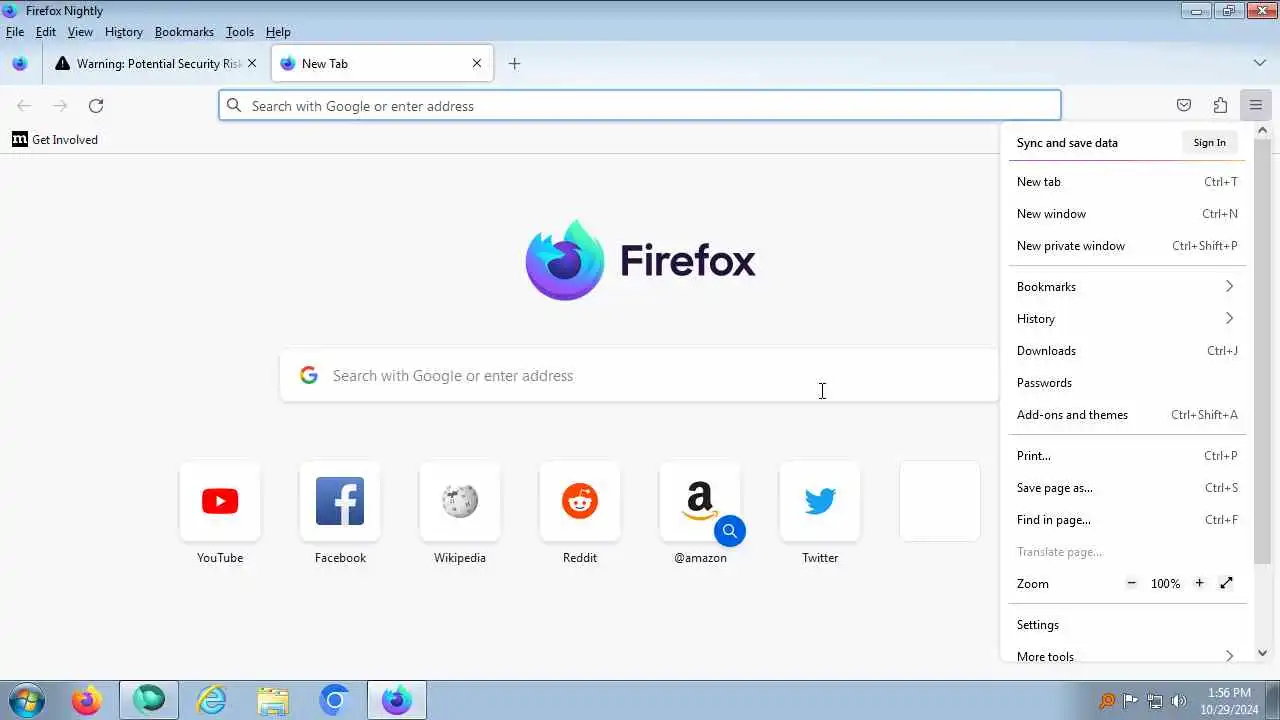Go back using the back arrow
The width and height of the screenshot is (1280, 720).
click(24, 105)
